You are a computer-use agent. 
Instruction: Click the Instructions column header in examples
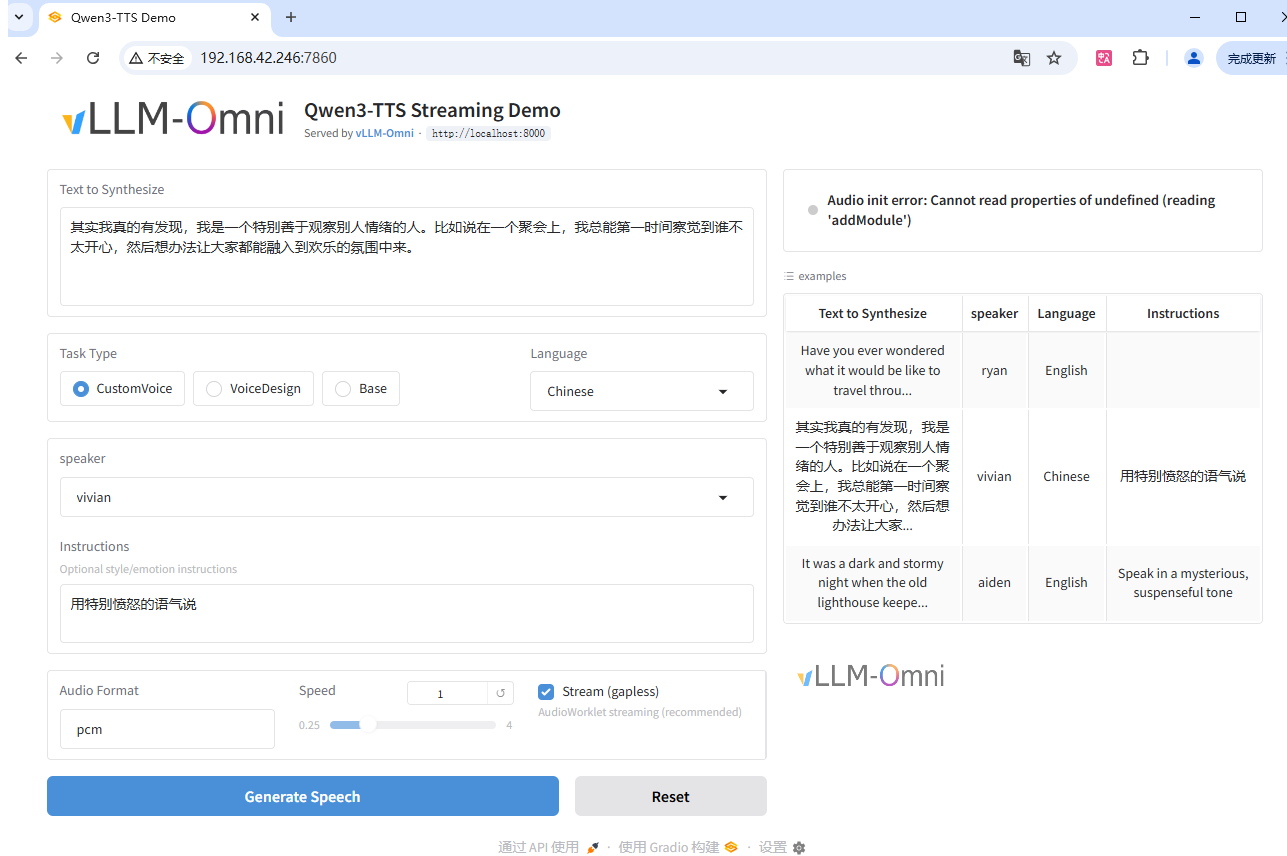pos(1183,313)
